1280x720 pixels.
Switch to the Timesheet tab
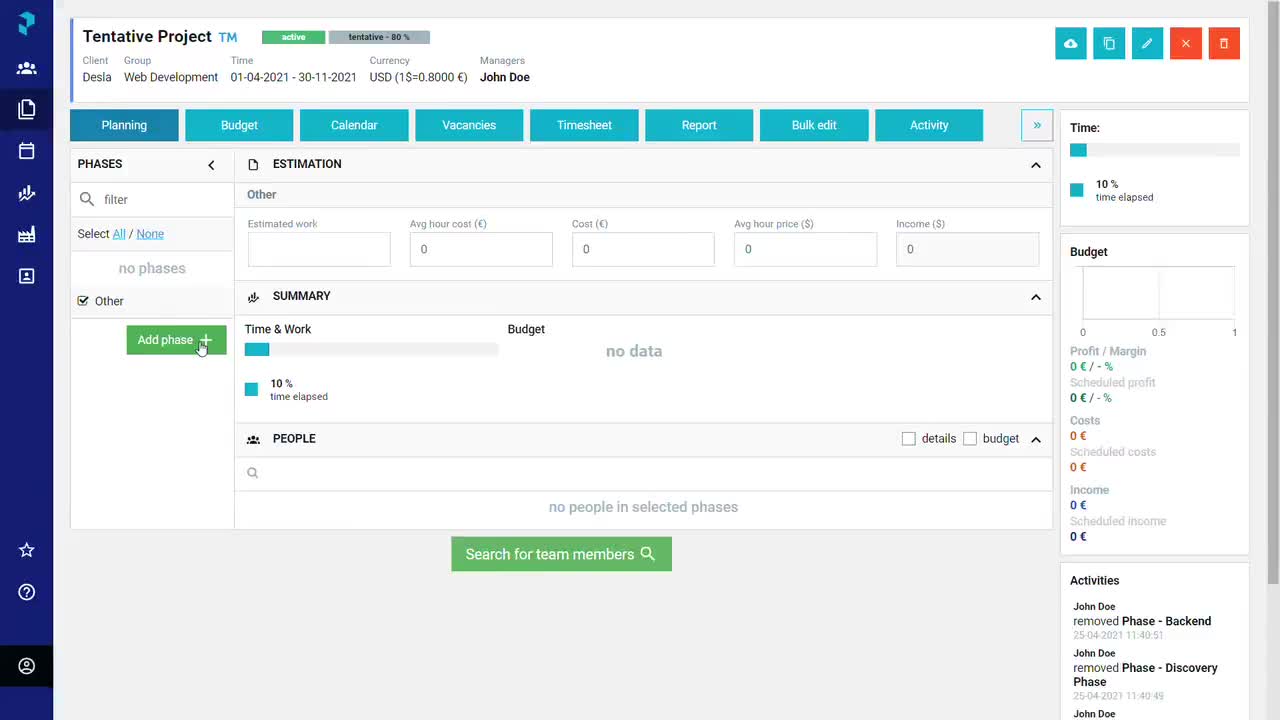[x=584, y=125]
